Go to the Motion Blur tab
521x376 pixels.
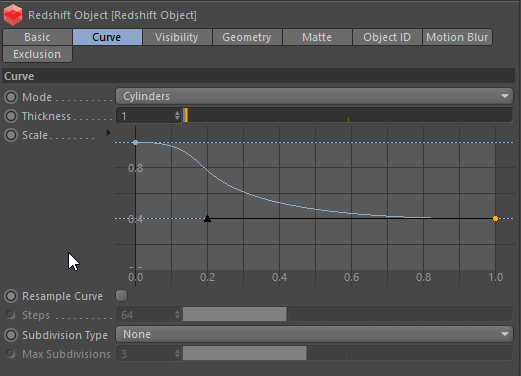click(x=457, y=37)
